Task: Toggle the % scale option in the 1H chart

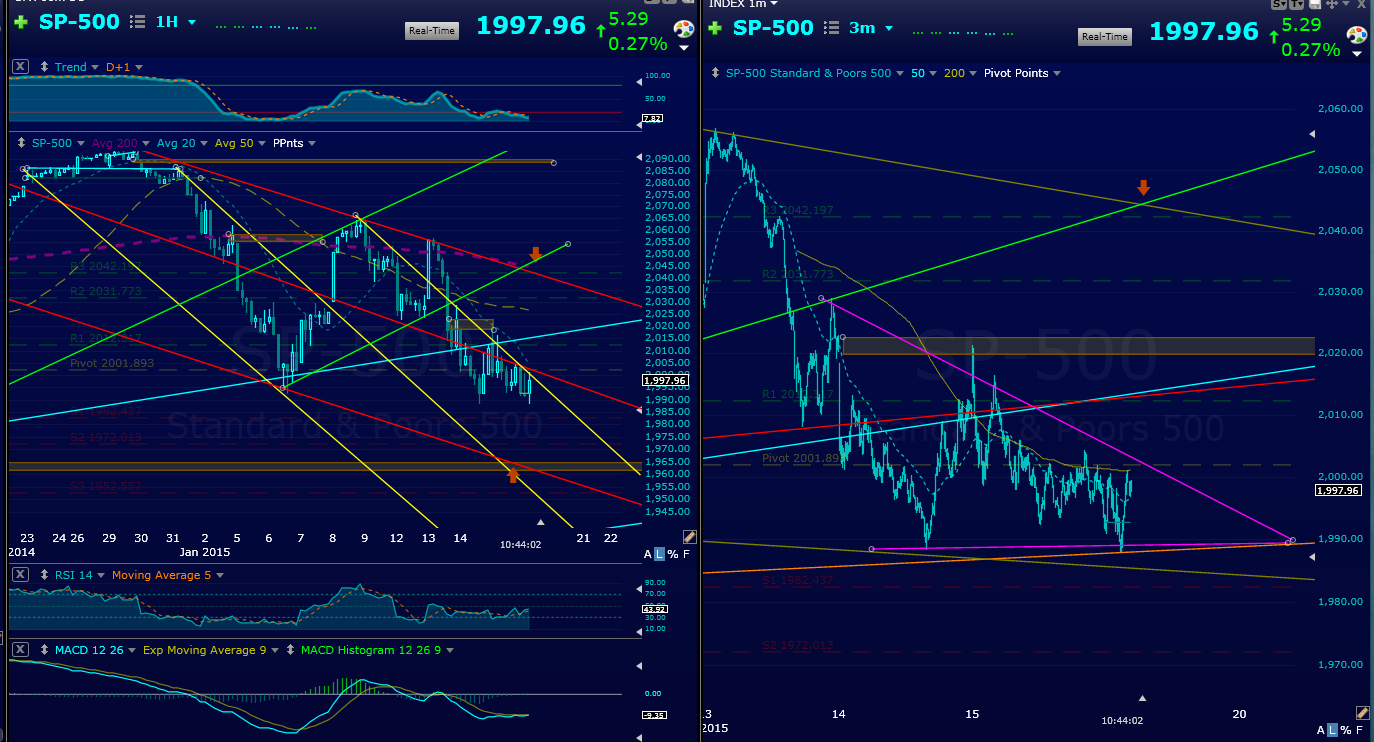Action: 672,553
